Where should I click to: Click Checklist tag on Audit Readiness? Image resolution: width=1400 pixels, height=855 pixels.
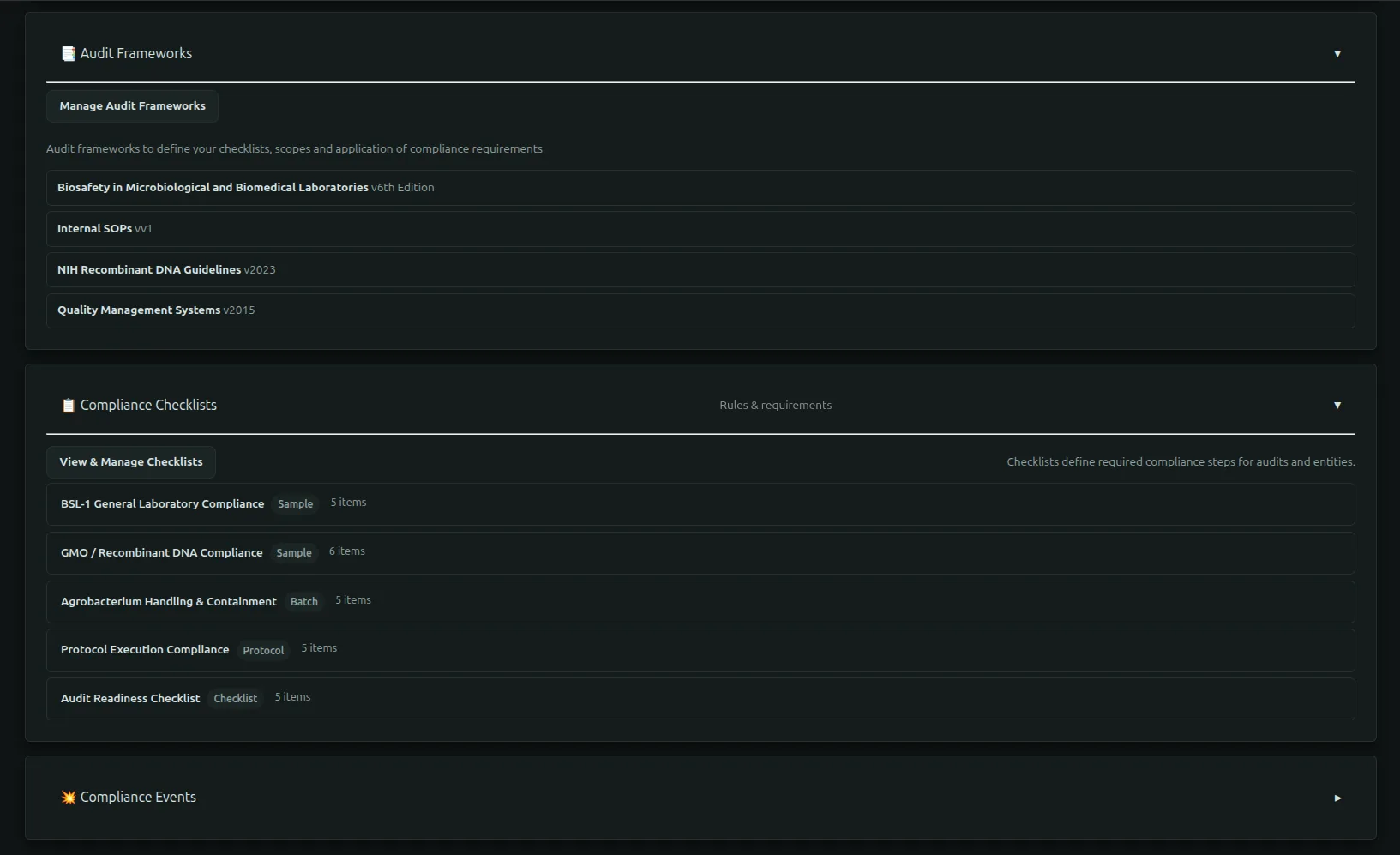[236, 699]
